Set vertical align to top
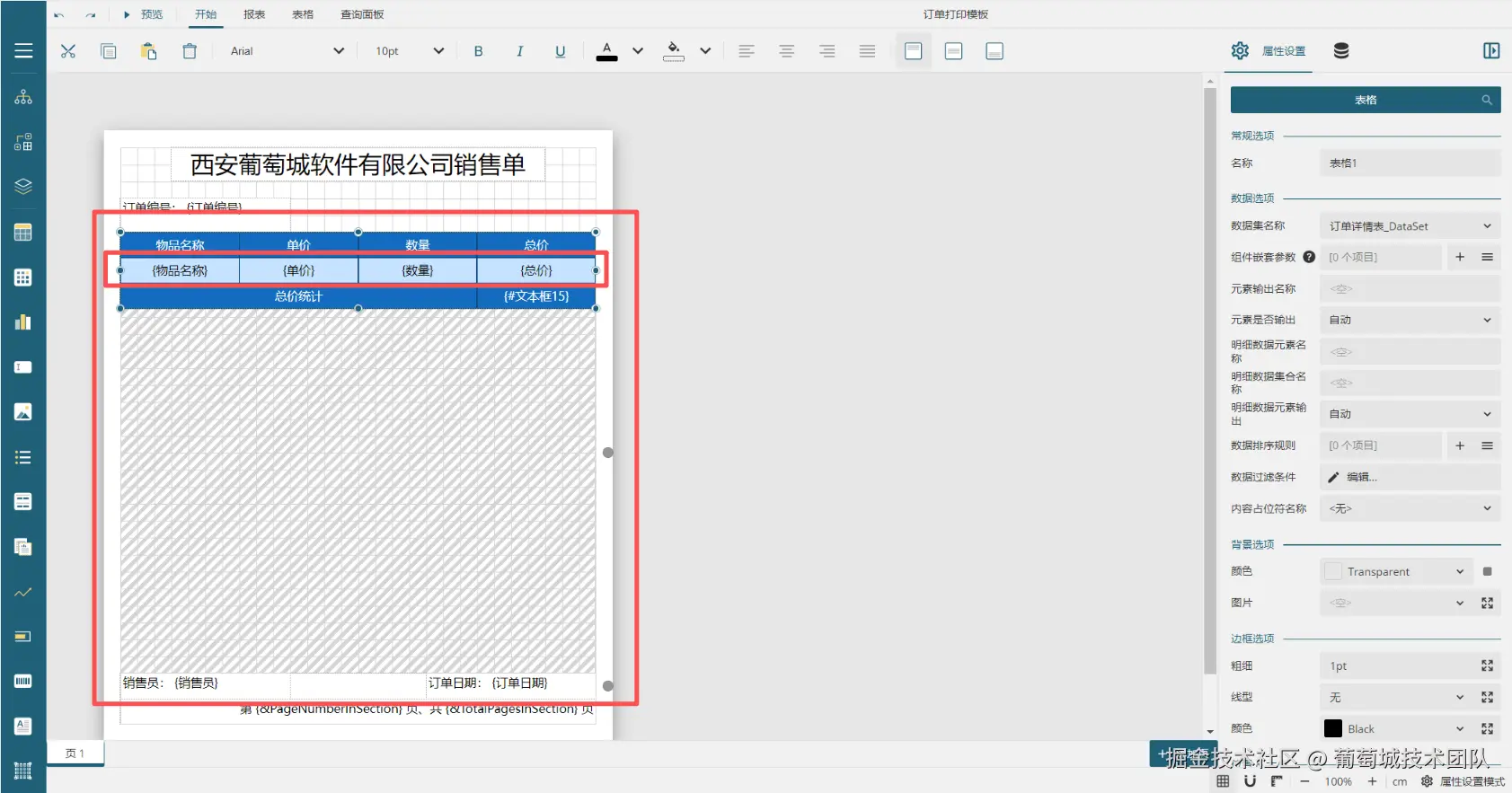Viewport: 1512px width, 793px height. tap(914, 51)
